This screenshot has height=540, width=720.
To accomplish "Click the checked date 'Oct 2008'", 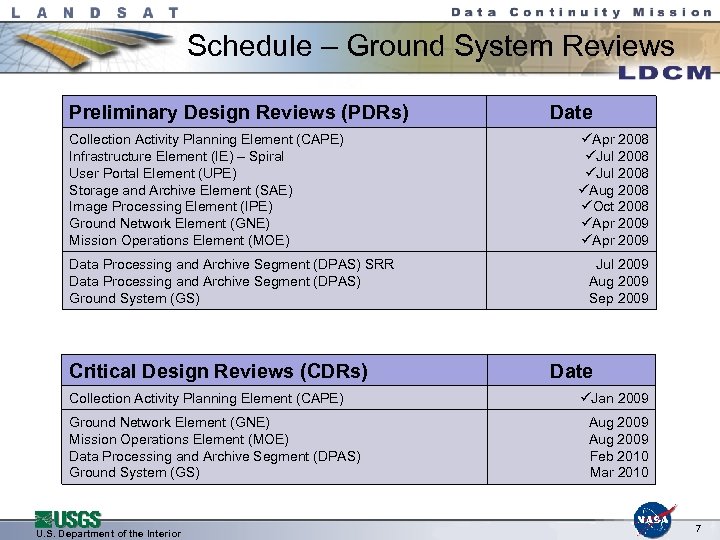I will click(615, 206).
